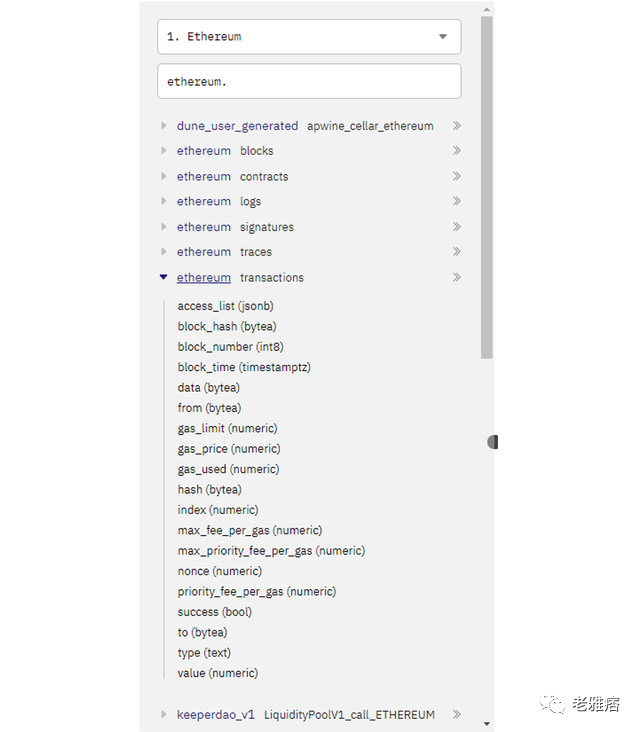This screenshot has width=640, height=732.
Task: Select the hash (bytea) column
Action: coord(210,490)
